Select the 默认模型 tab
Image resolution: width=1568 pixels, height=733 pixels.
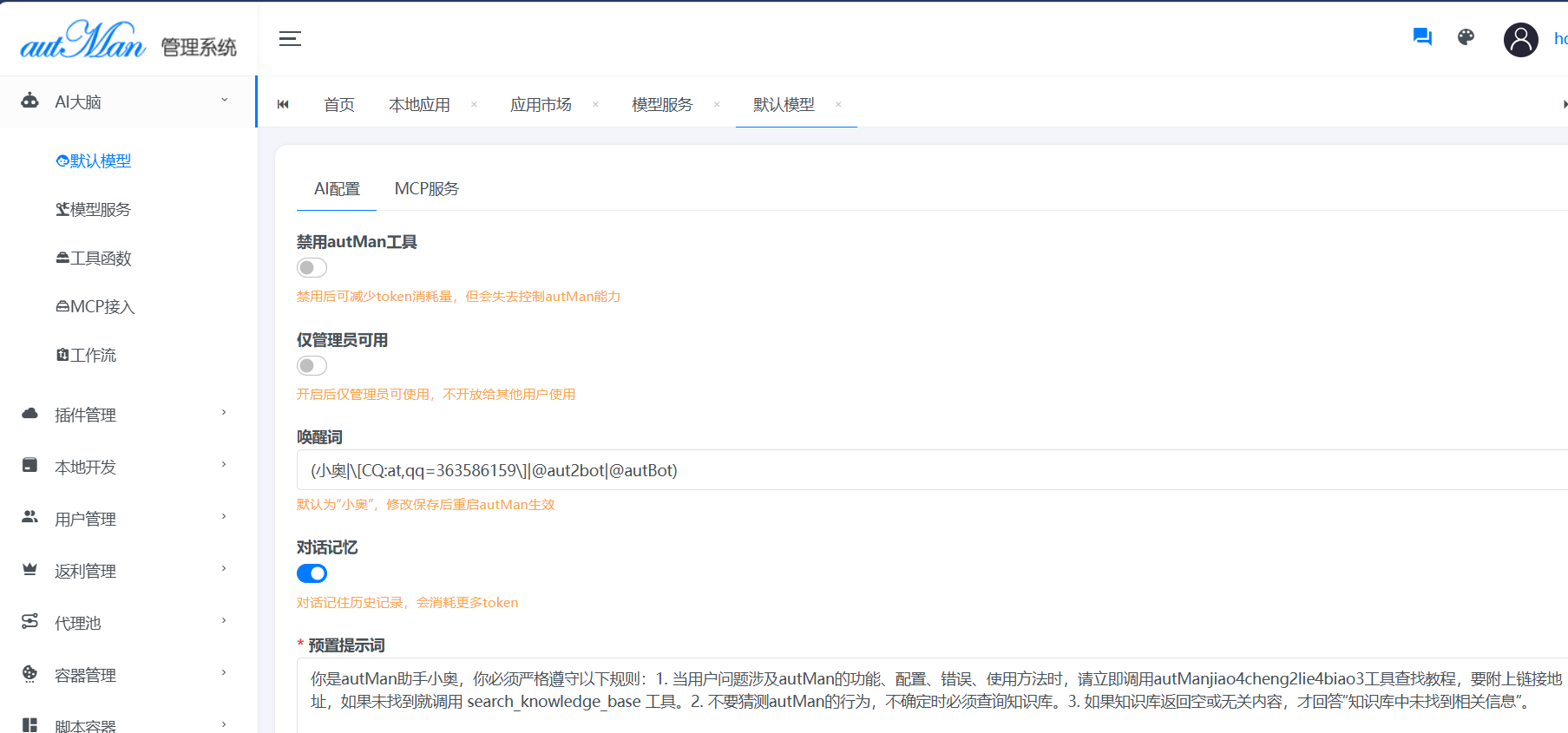tap(784, 105)
